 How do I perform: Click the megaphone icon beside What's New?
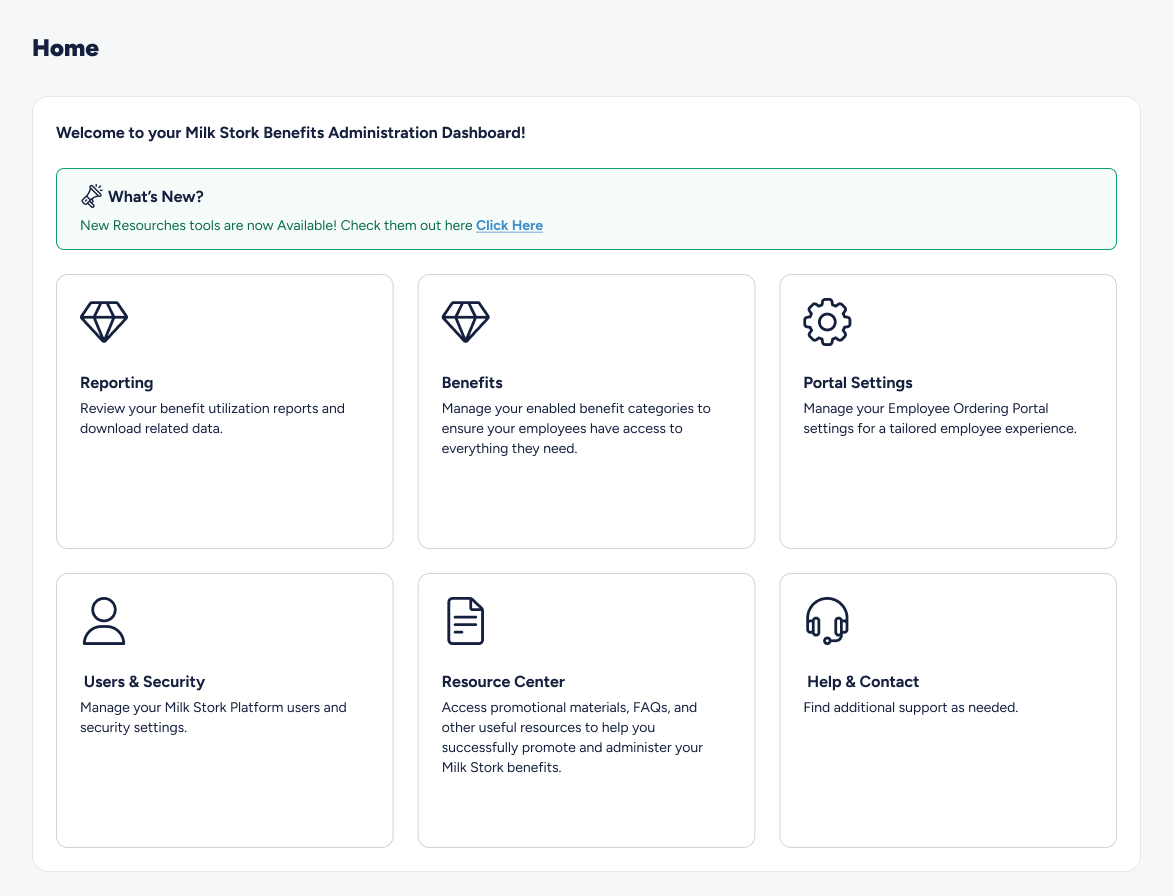[92, 196]
